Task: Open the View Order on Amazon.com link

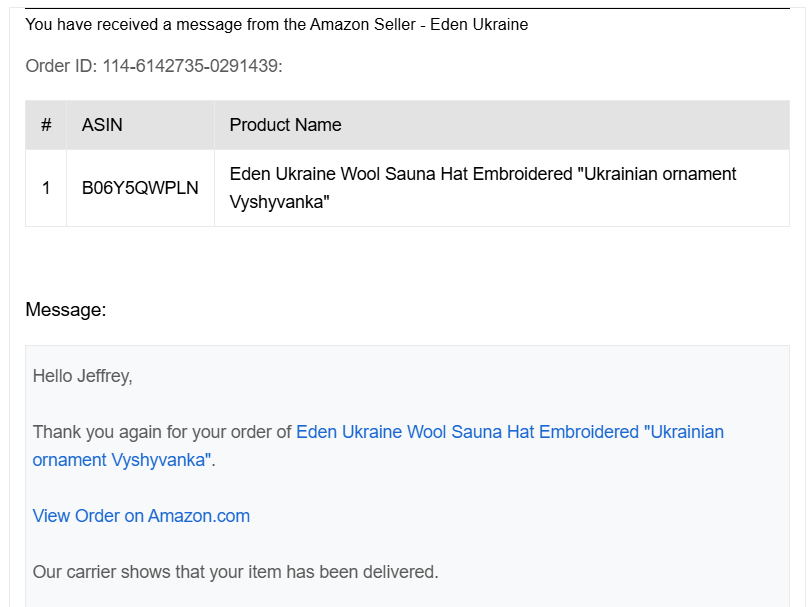Action: (141, 516)
